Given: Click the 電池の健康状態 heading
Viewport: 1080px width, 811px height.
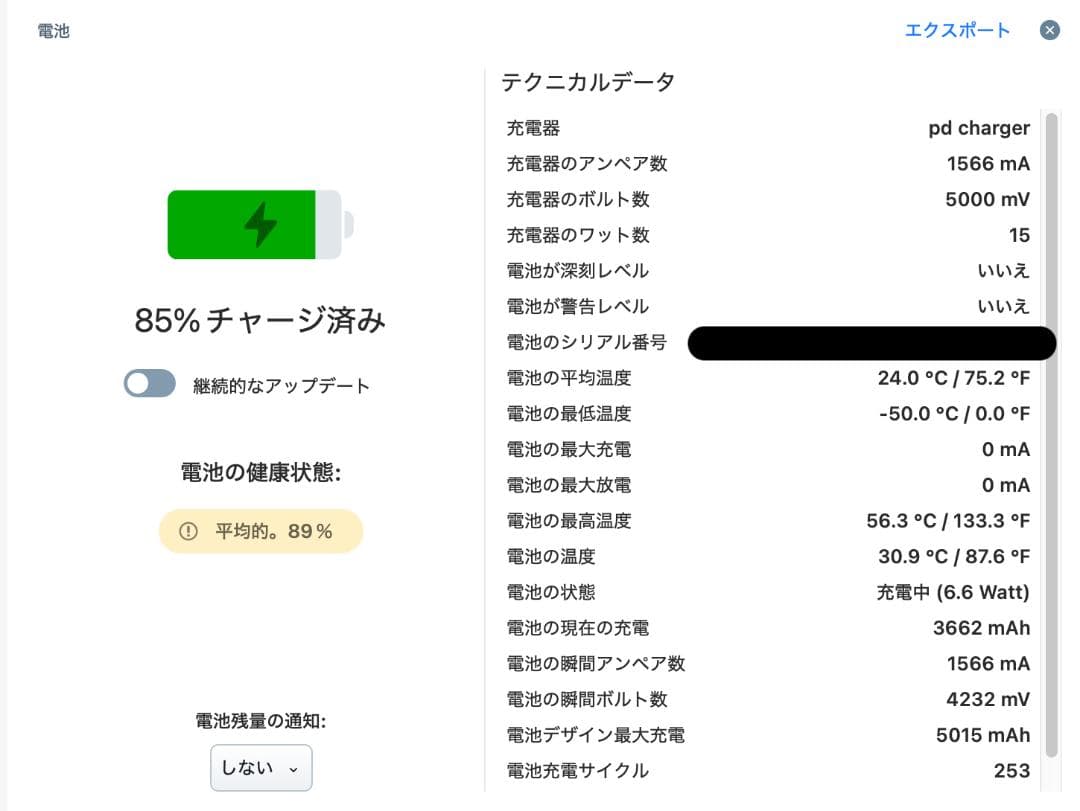Looking at the screenshot, I should tap(259, 470).
